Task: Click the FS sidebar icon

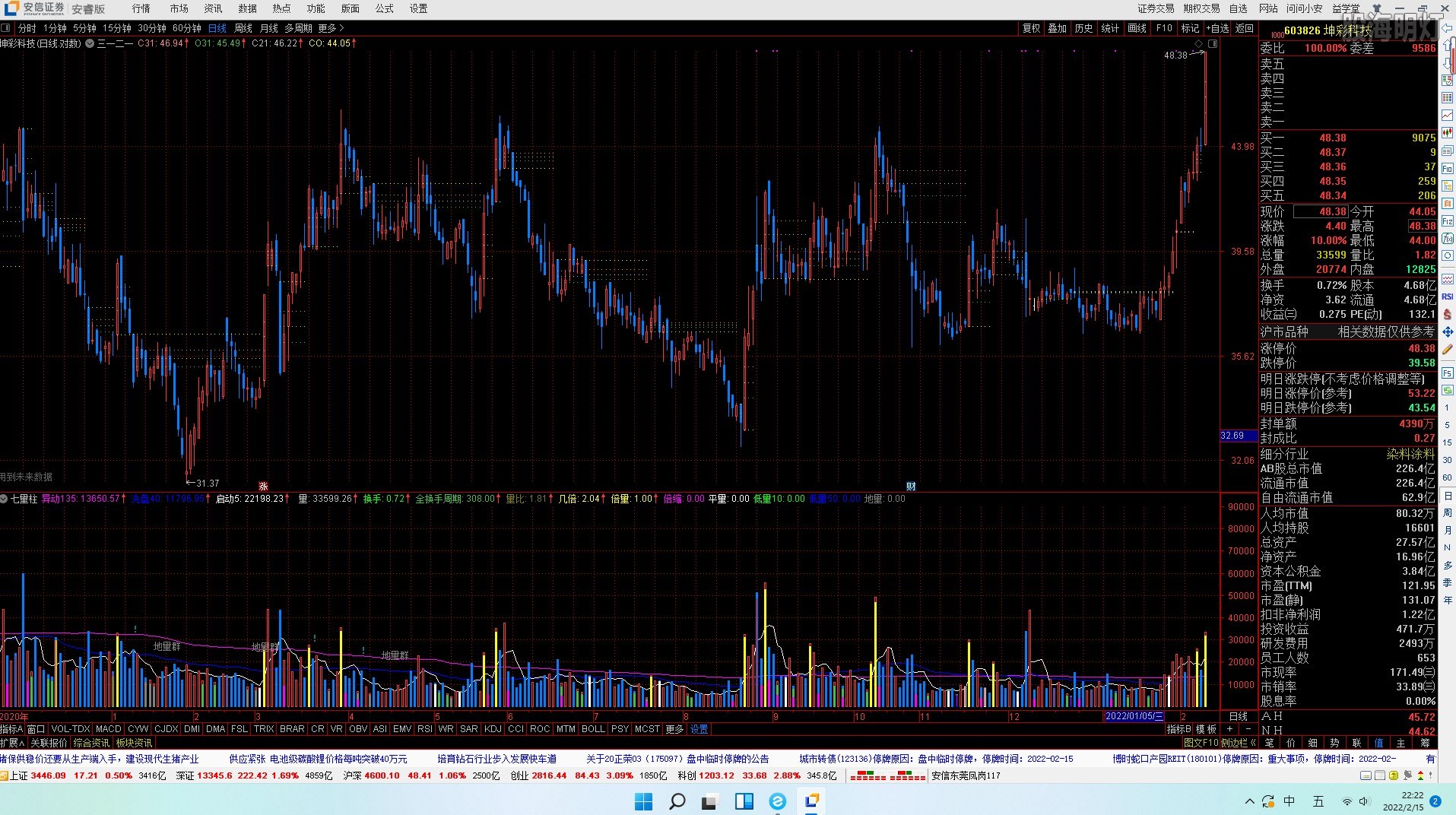Action: pyautogui.click(x=1447, y=373)
